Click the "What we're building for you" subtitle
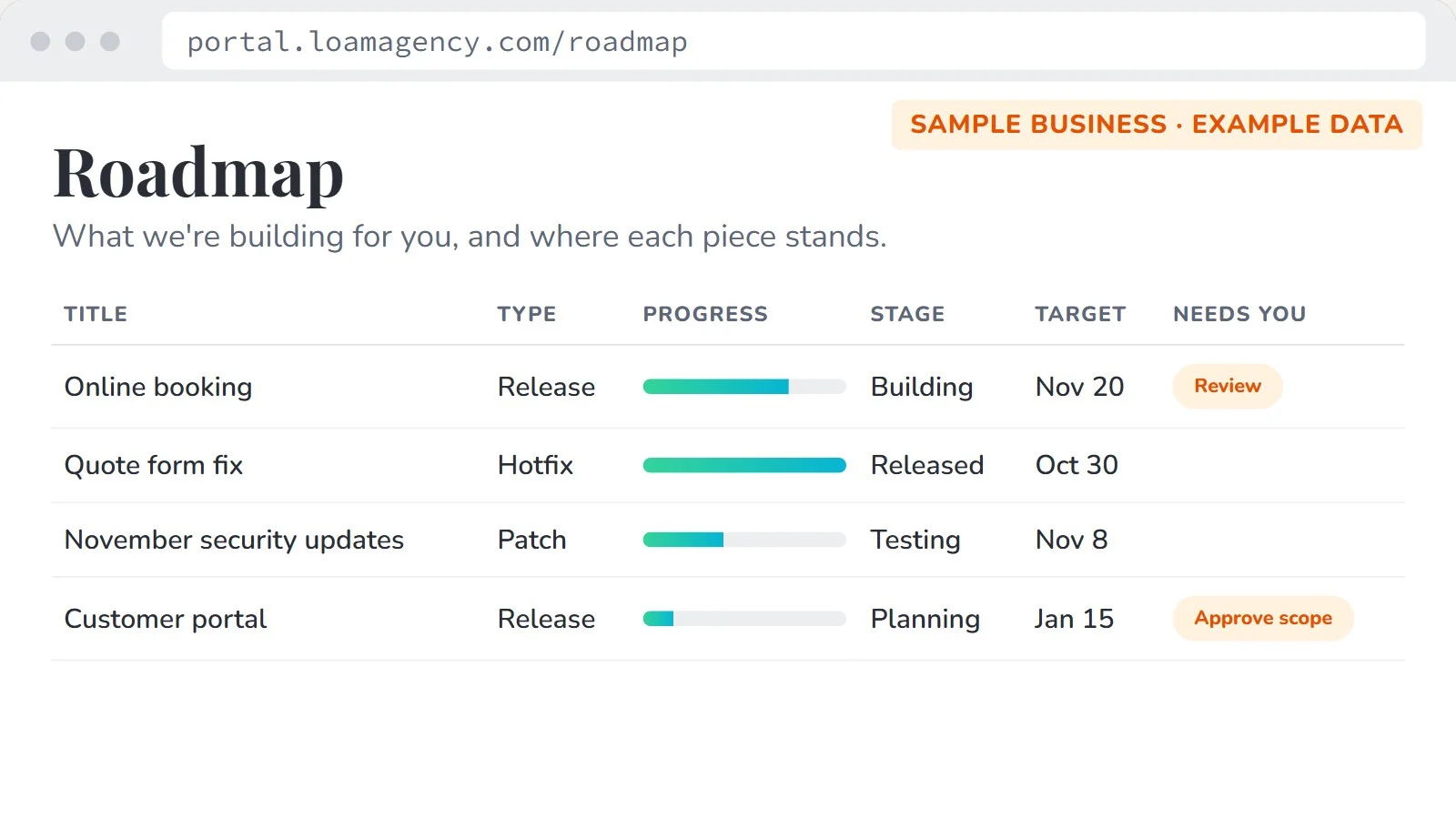 [x=470, y=237]
